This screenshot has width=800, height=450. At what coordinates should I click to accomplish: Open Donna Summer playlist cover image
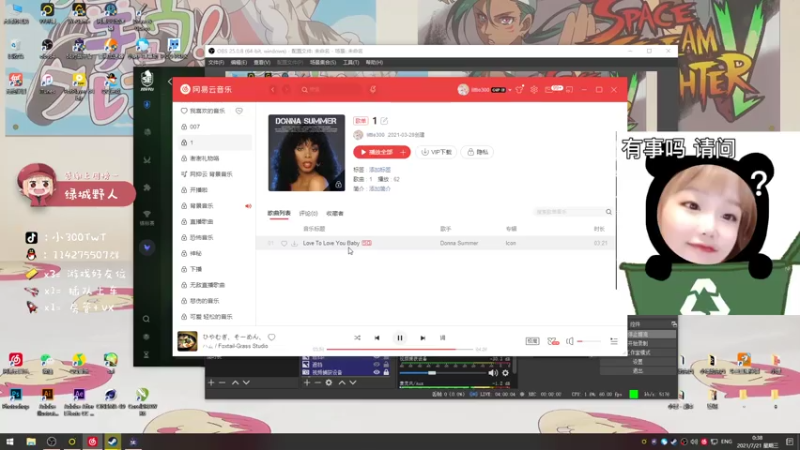pyautogui.click(x=307, y=153)
